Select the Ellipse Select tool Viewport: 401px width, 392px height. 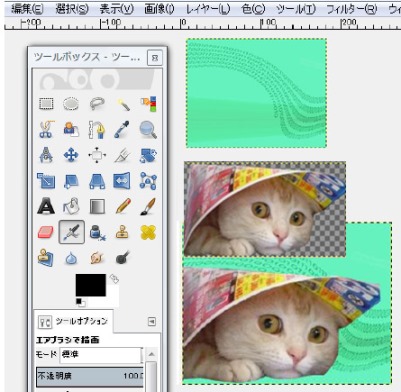pyautogui.click(x=71, y=104)
